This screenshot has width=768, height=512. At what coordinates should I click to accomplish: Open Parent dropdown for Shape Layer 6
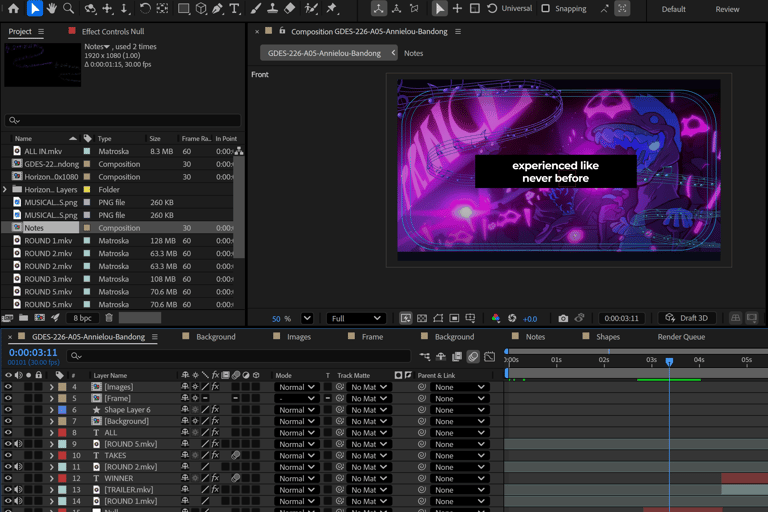coord(459,410)
